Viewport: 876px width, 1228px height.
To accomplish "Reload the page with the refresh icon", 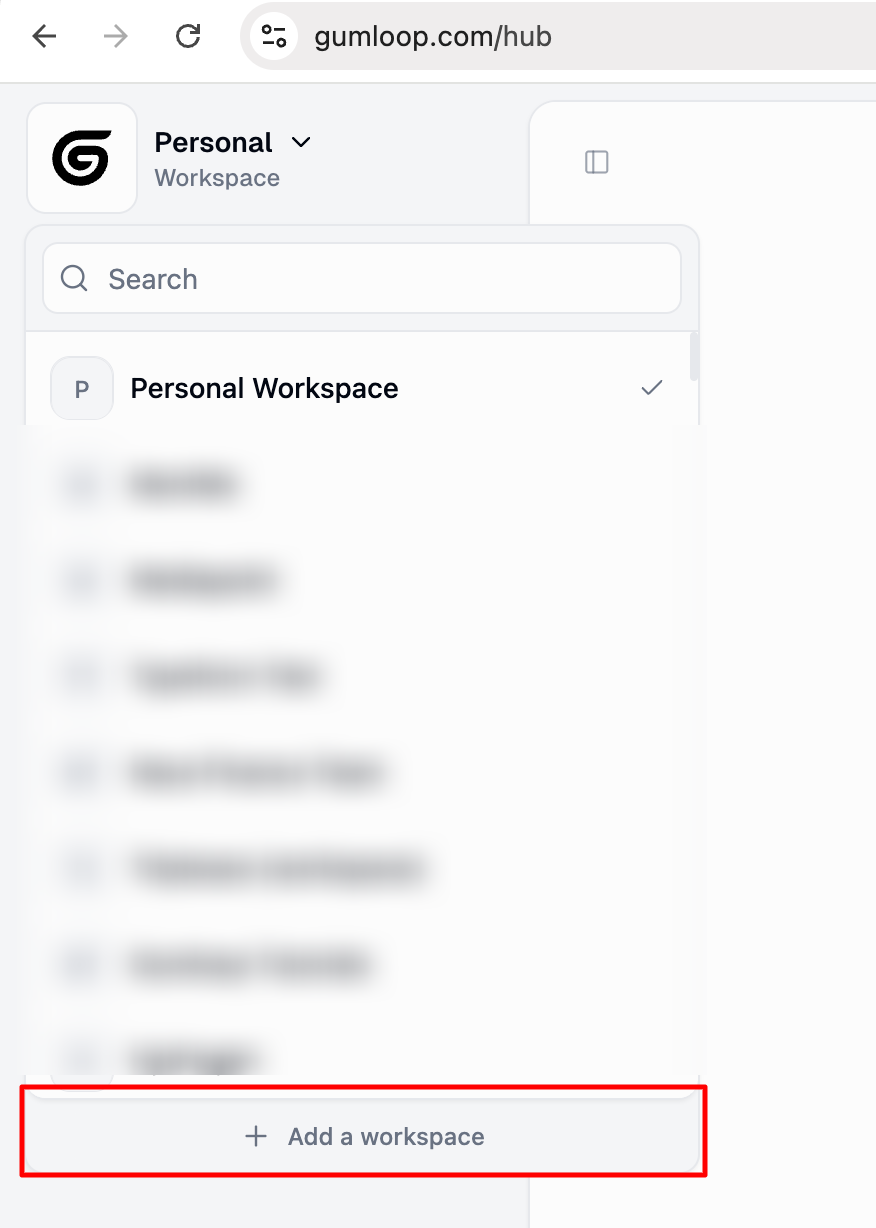I will (x=188, y=36).
